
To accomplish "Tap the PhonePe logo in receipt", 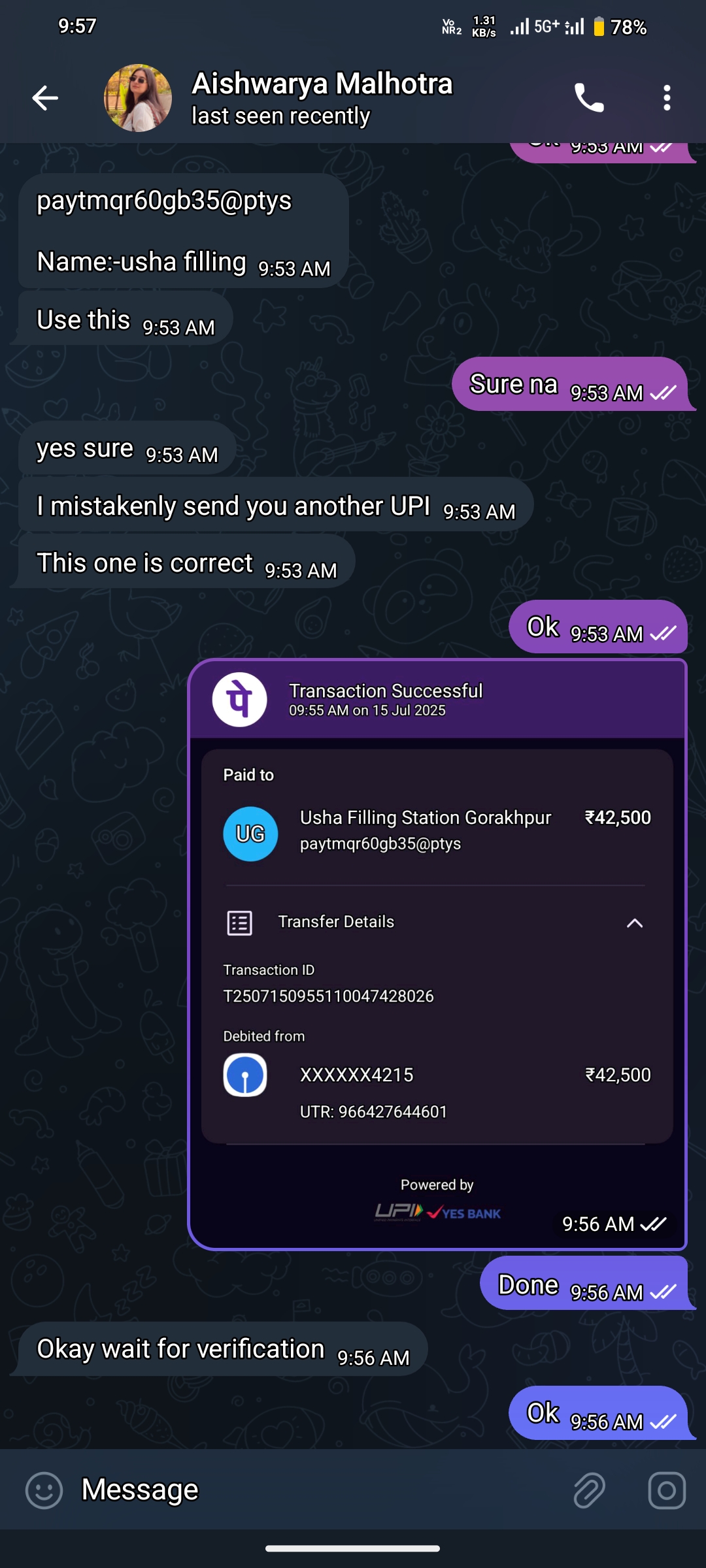I will [x=240, y=699].
